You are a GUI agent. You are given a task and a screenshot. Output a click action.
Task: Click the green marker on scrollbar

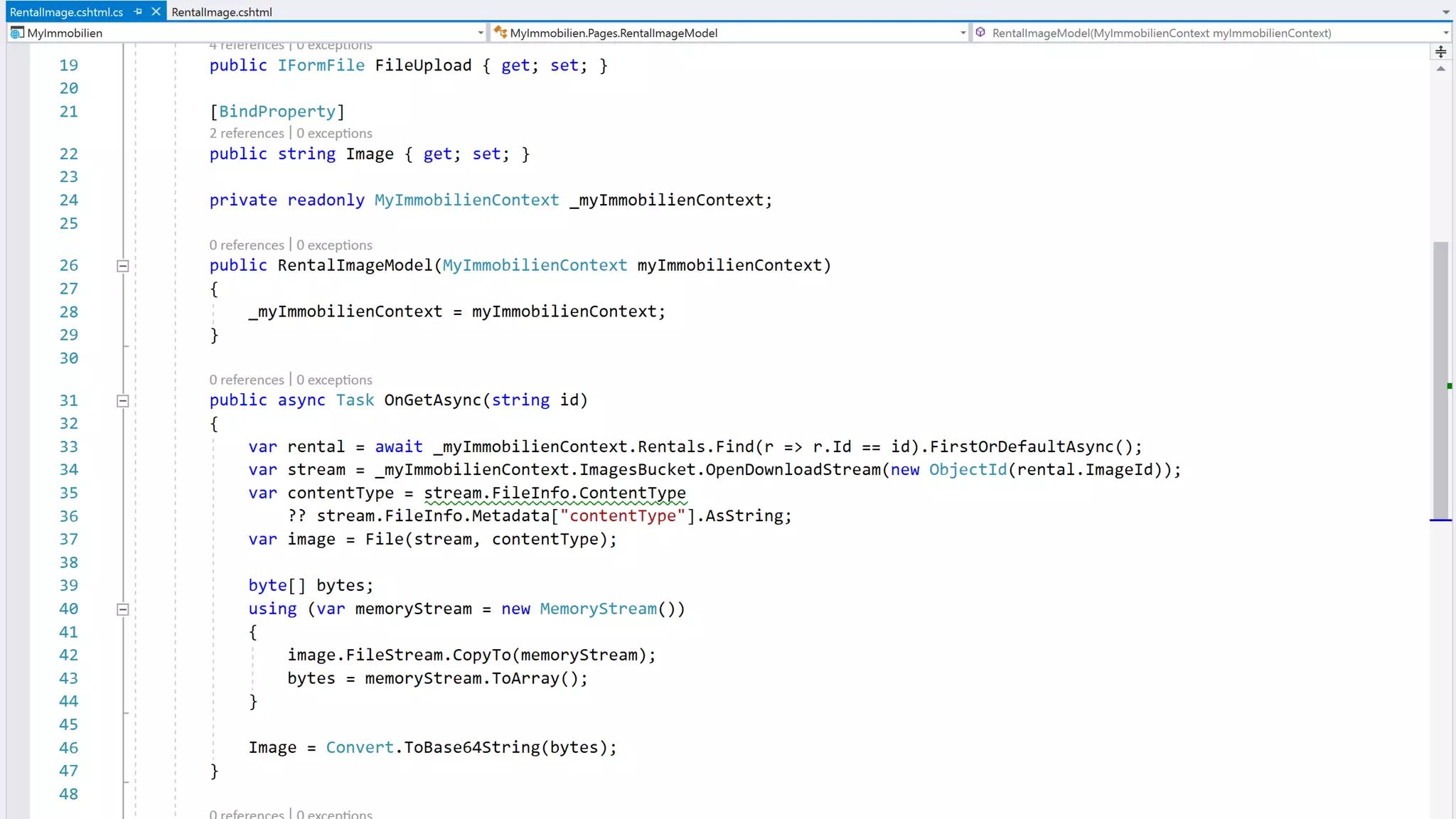1449,386
